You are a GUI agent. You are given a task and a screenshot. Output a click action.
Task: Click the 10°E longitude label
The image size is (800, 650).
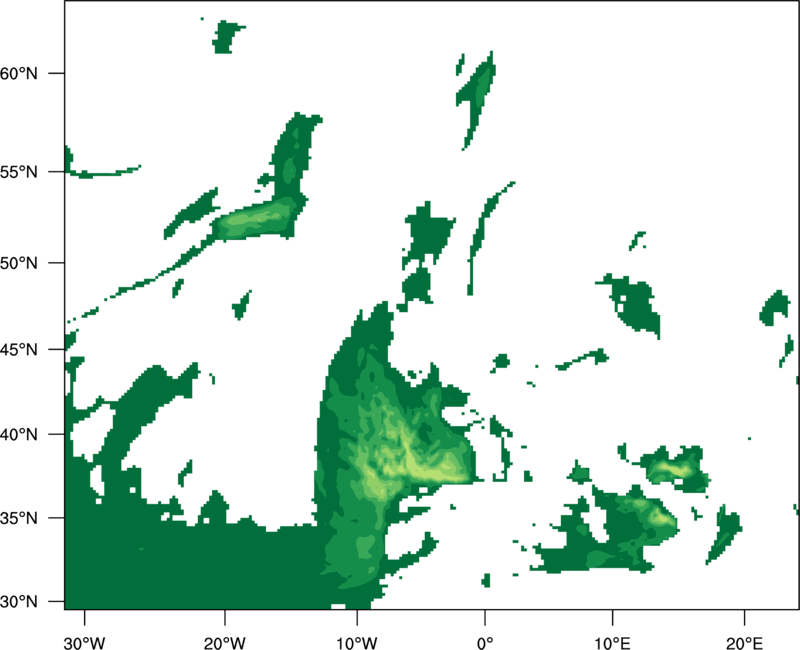[612, 643]
